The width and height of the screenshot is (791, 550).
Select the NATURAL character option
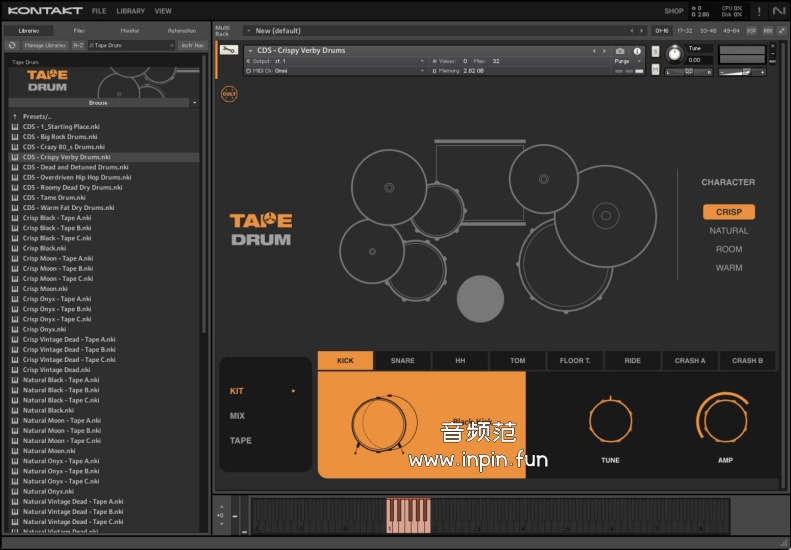coord(728,231)
